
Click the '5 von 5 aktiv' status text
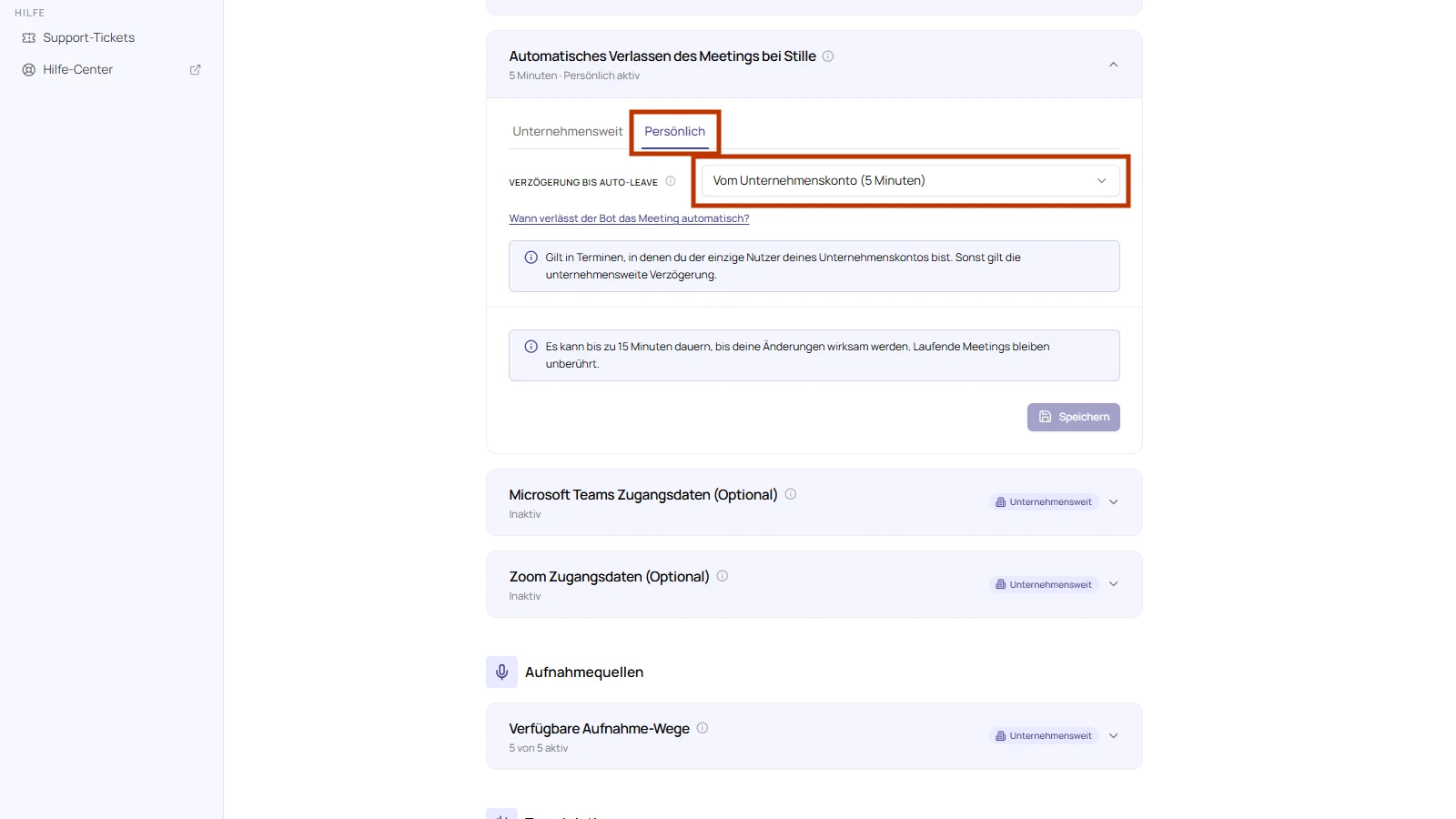coord(539,748)
